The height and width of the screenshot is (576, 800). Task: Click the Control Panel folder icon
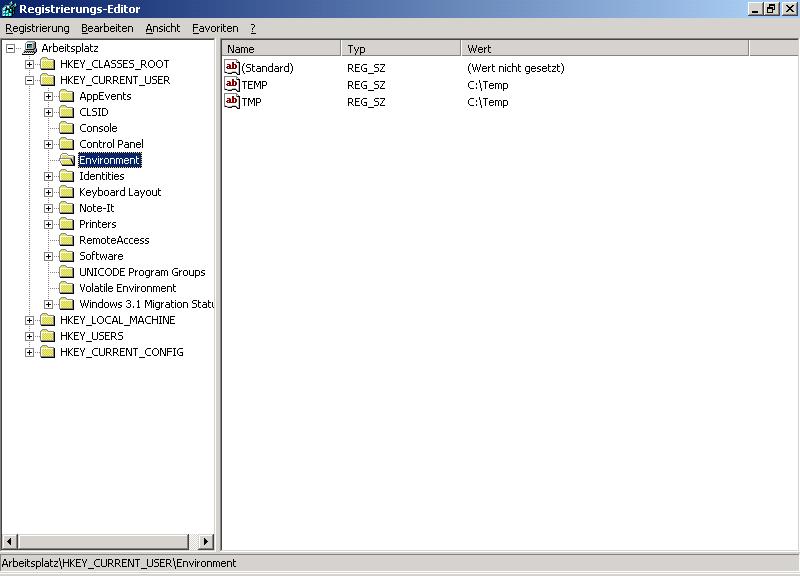pos(67,144)
